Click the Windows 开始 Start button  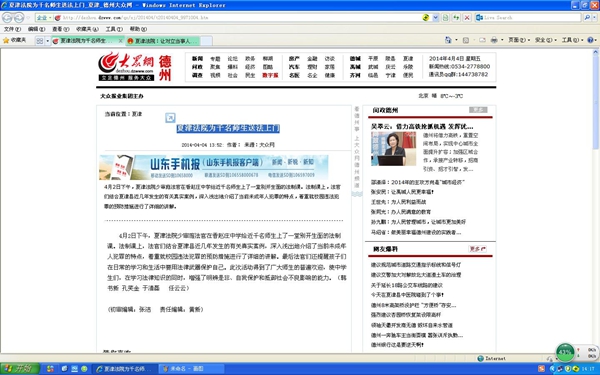click(x=20, y=369)
